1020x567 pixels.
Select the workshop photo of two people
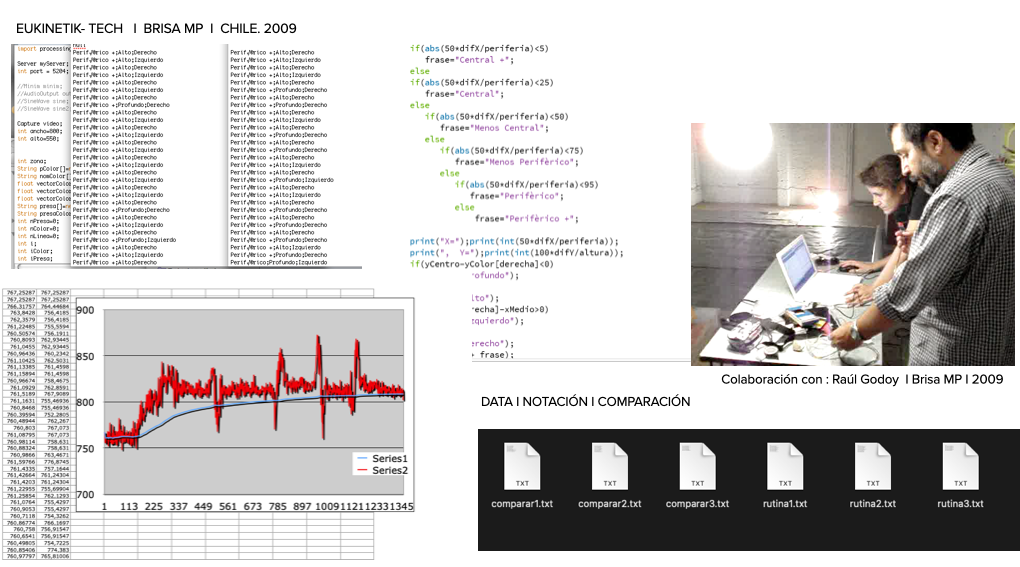852,244
